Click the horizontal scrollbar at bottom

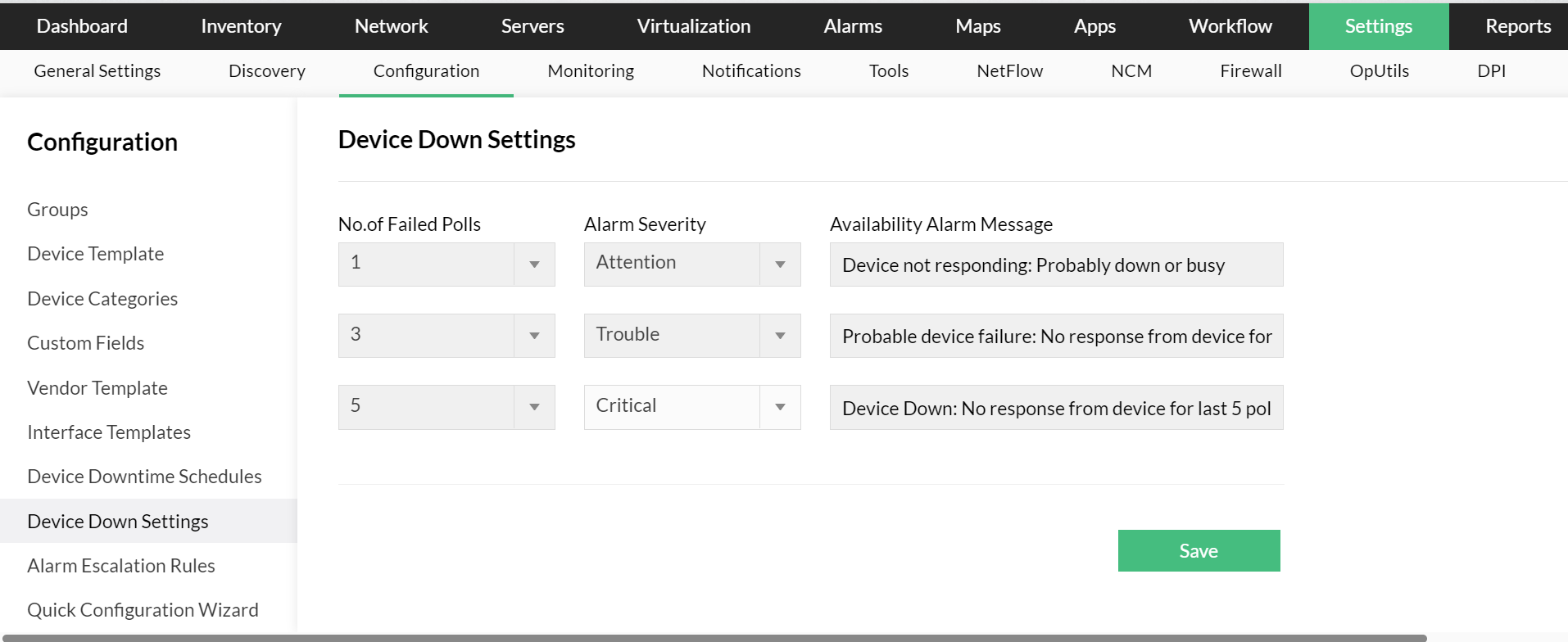point(713,638)
